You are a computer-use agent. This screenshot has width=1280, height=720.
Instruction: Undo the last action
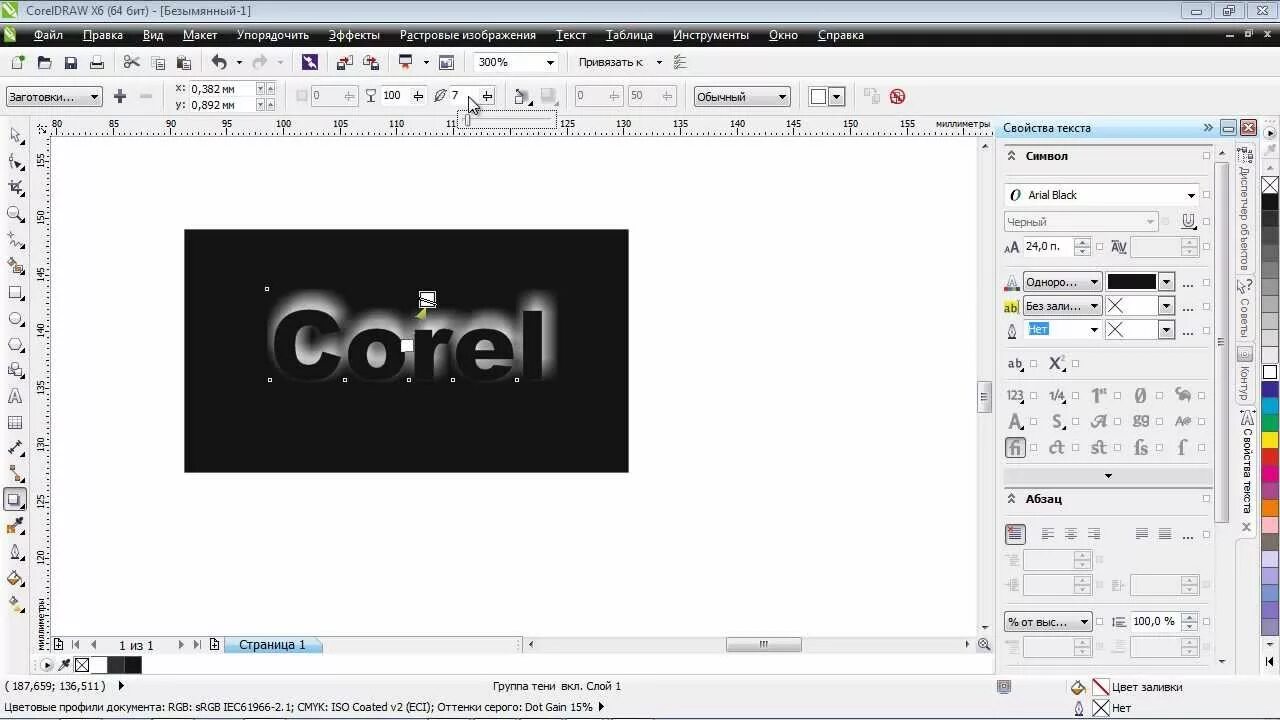219,62
